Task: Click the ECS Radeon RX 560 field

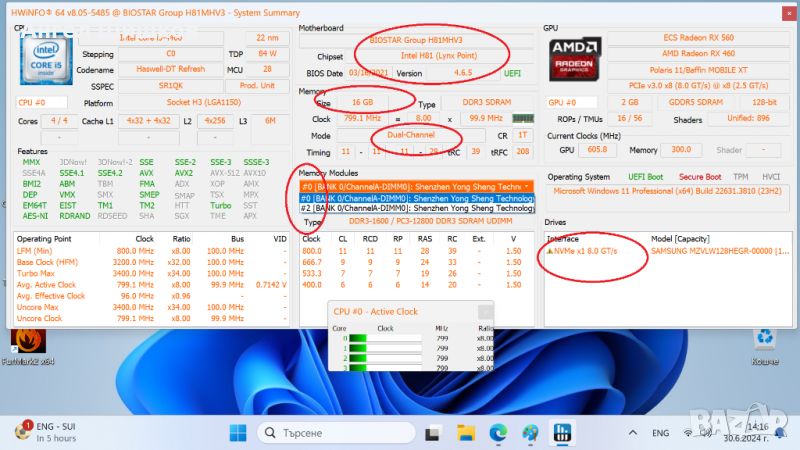Action: (x=698, y=38)
